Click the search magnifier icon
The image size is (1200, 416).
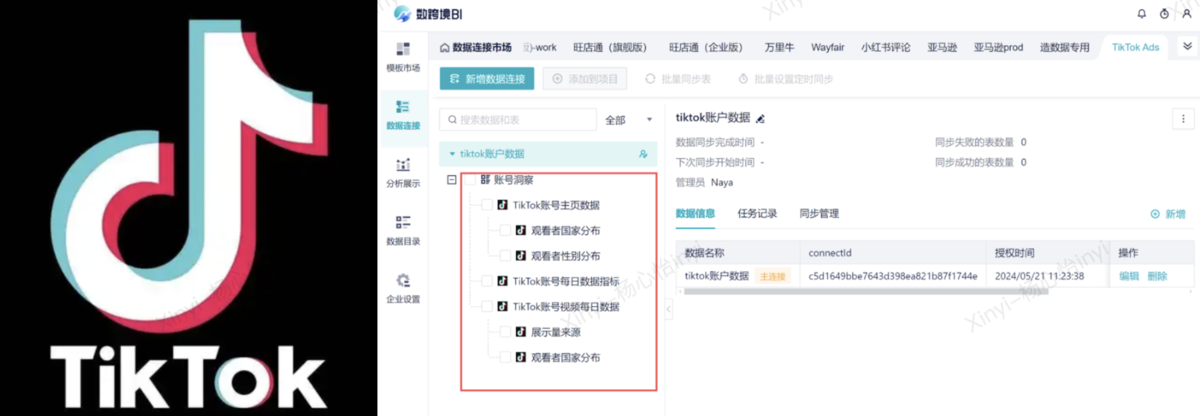tap(452, 120)
